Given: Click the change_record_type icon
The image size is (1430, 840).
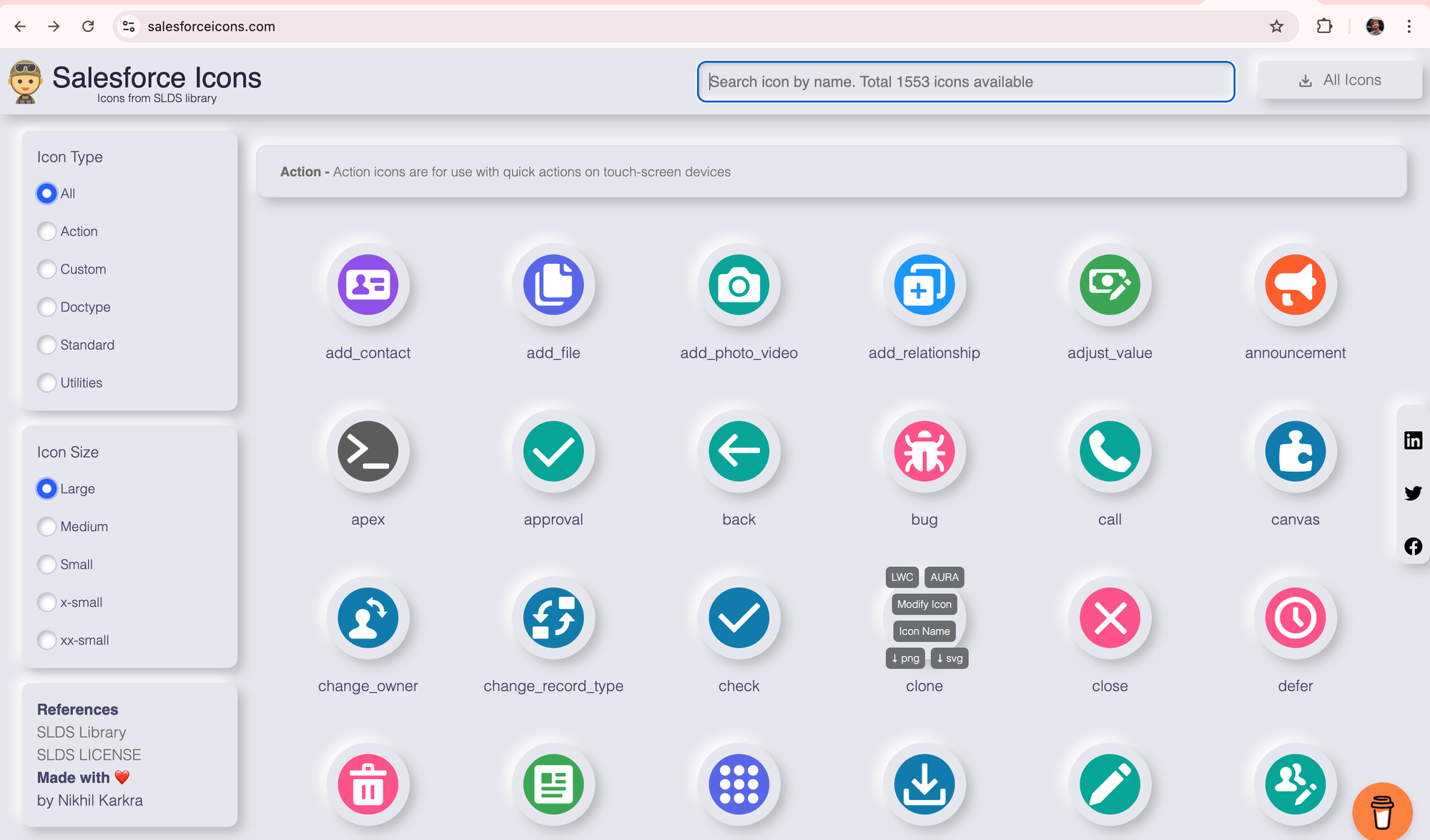Looking at the screenshot, I should click(x=553, y=618).
